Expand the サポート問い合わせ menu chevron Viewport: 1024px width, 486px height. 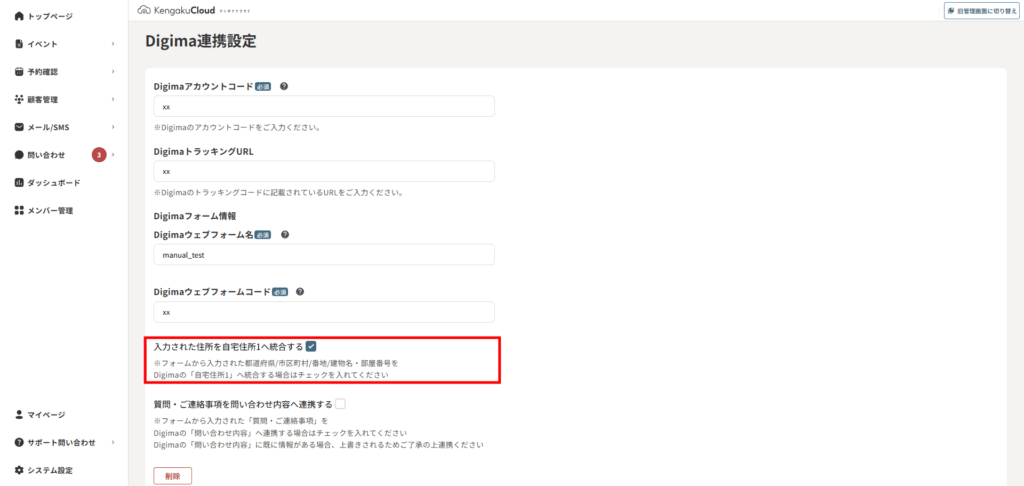pyautogui.click(x=113, y=442)
